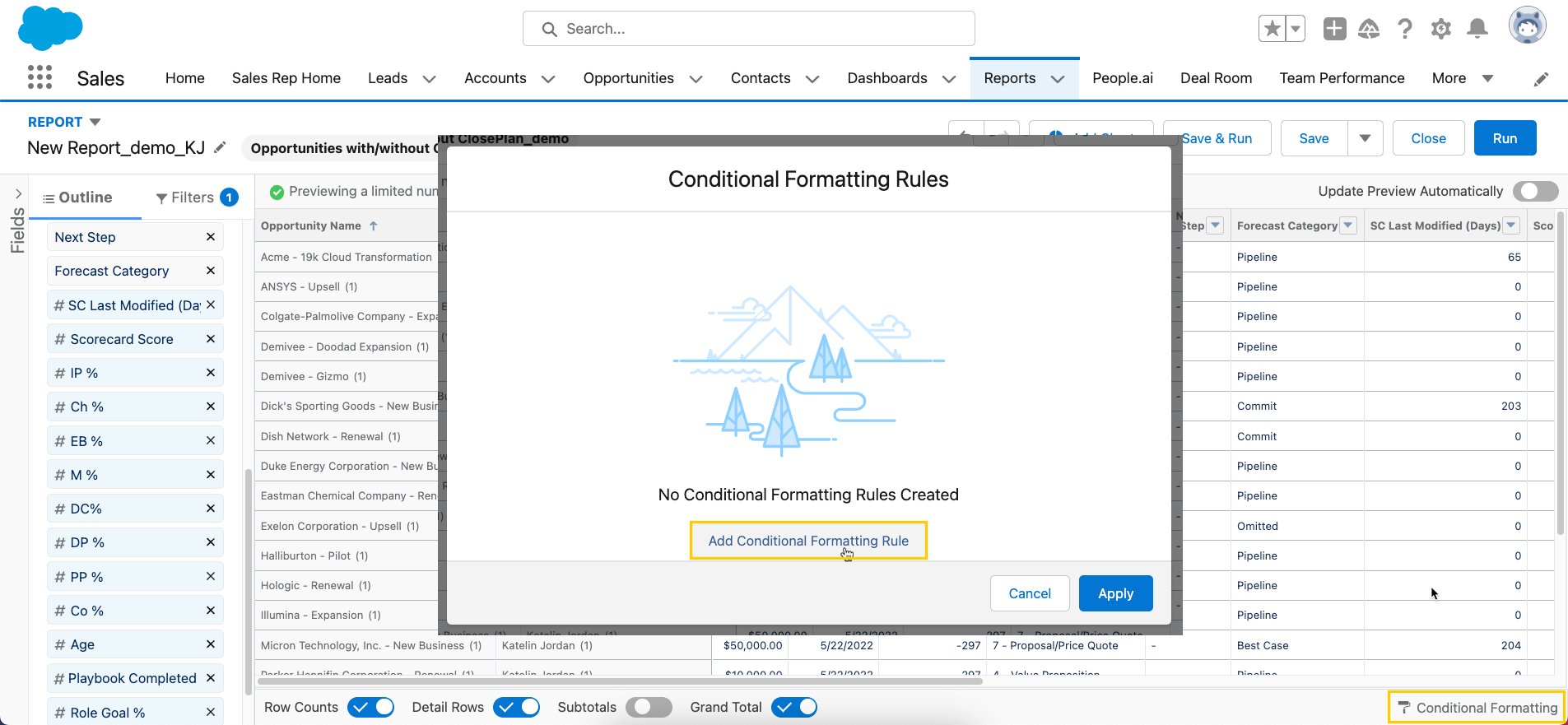Go to the Dashboards tab
The width and height of the screenshot is (1568, 725).
886,78
